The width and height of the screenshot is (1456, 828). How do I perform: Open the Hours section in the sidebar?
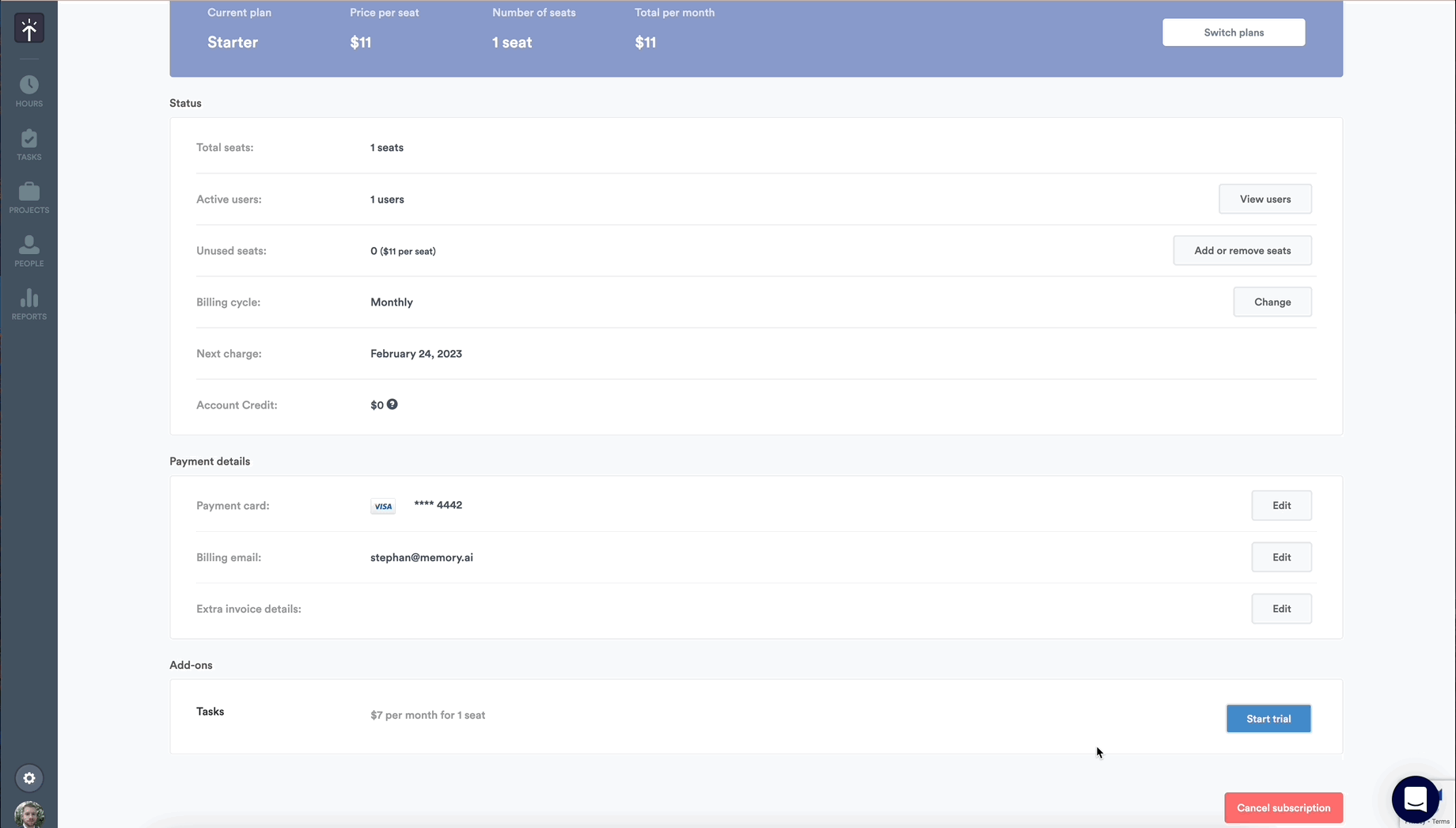[29, 89]
